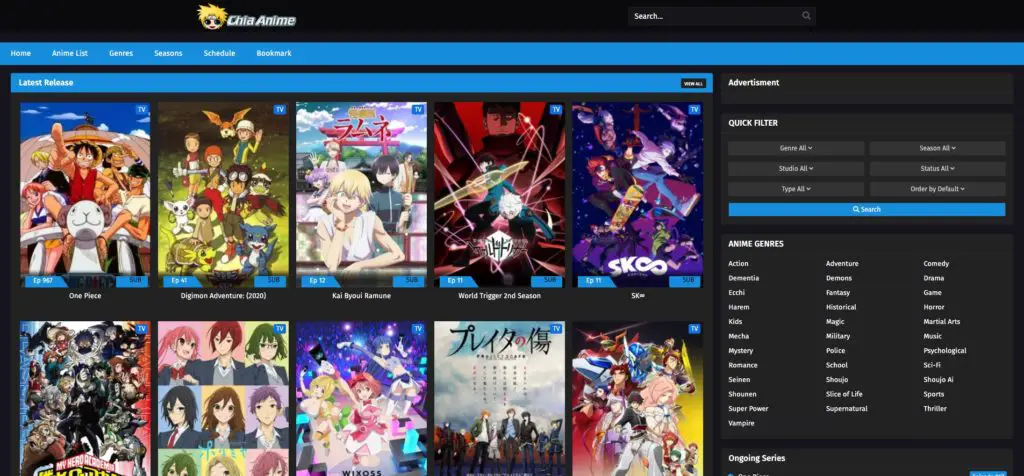Open Genres in the navigation bar
Viewport: 1024px width, 476px height.
click(121, 54)
